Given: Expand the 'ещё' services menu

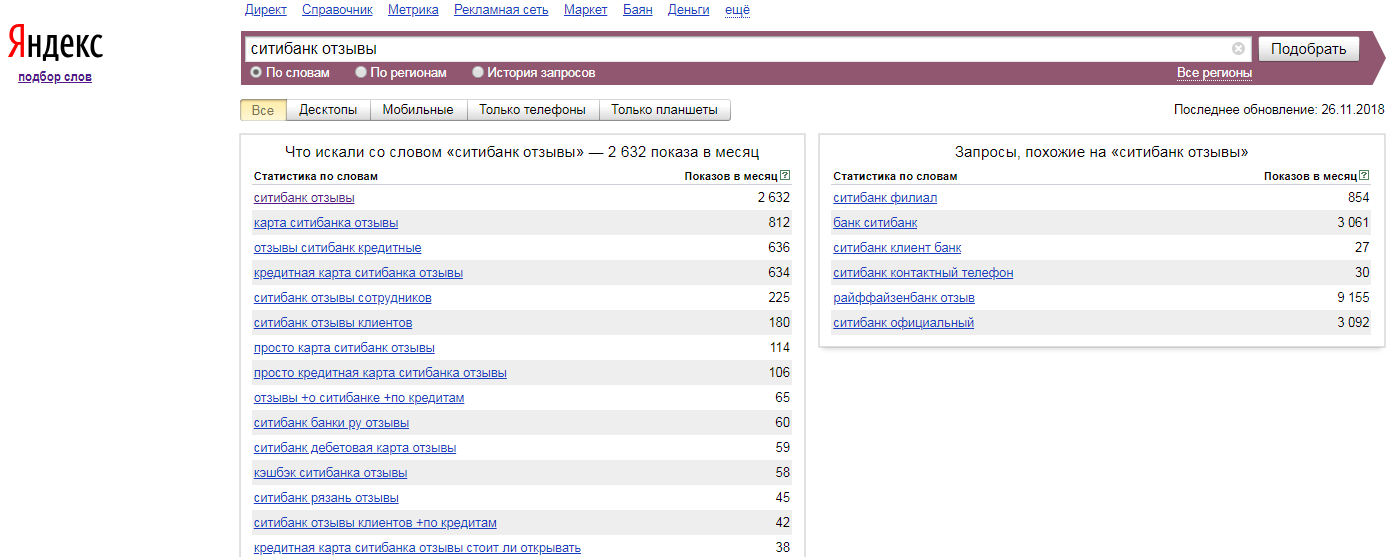Looking at the screenshot, I should [x=737, y=10].
